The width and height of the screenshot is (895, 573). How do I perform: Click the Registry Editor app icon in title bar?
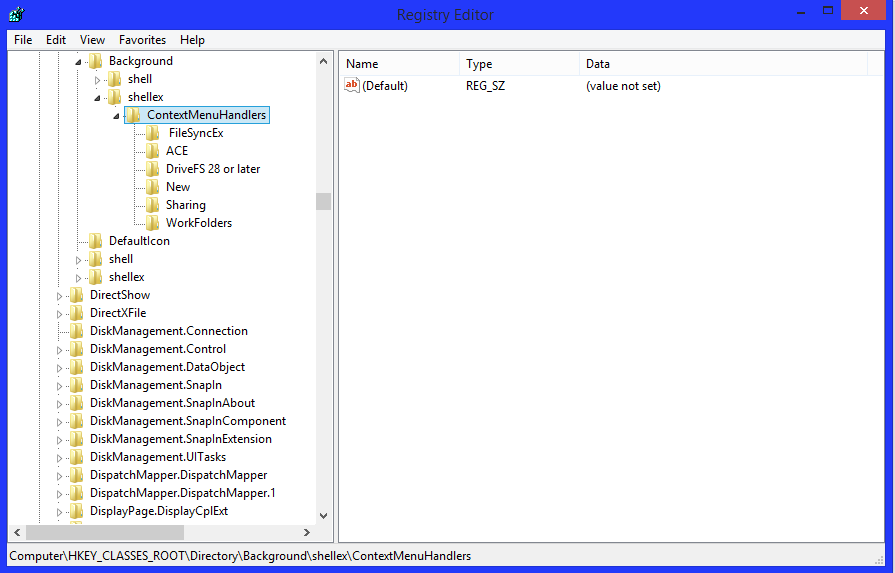(16, 14)
